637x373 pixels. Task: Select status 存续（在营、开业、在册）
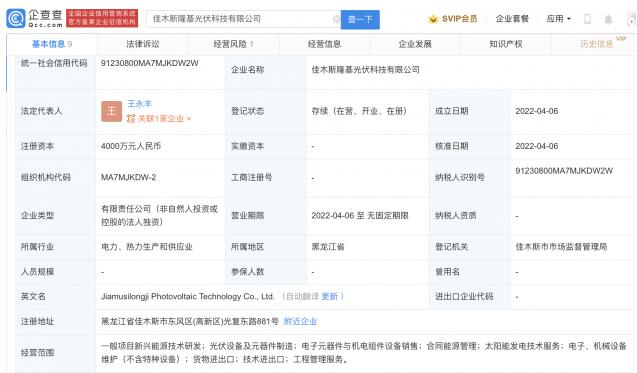[359, 111]
